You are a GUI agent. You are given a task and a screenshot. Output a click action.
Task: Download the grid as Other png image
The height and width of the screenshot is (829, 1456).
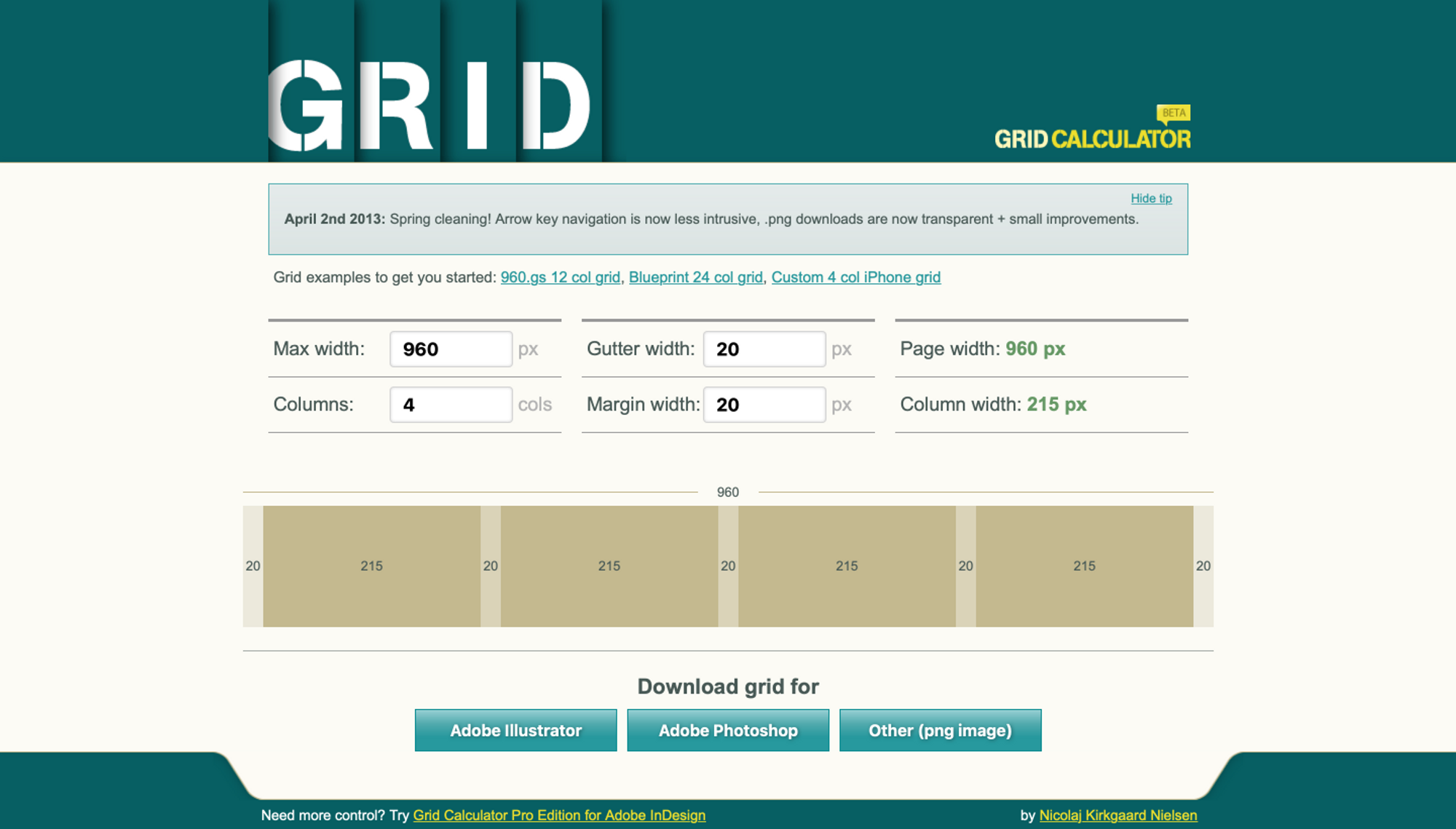coord(940,730)
